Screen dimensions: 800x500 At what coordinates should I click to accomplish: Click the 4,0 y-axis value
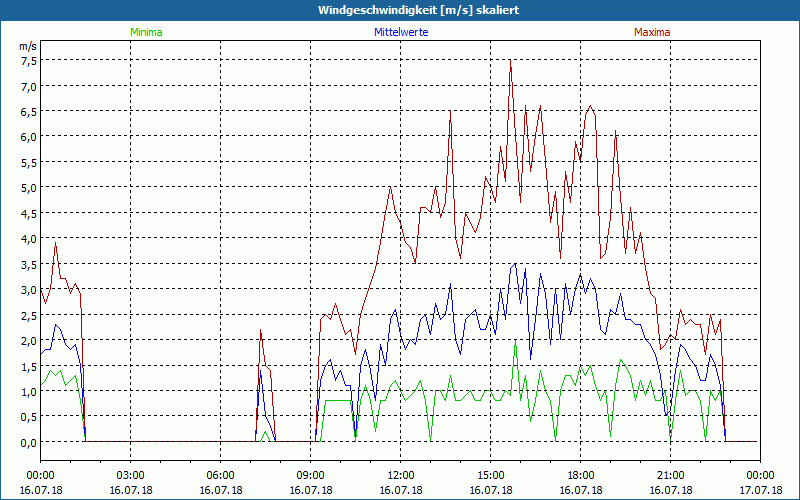point(29,239)
